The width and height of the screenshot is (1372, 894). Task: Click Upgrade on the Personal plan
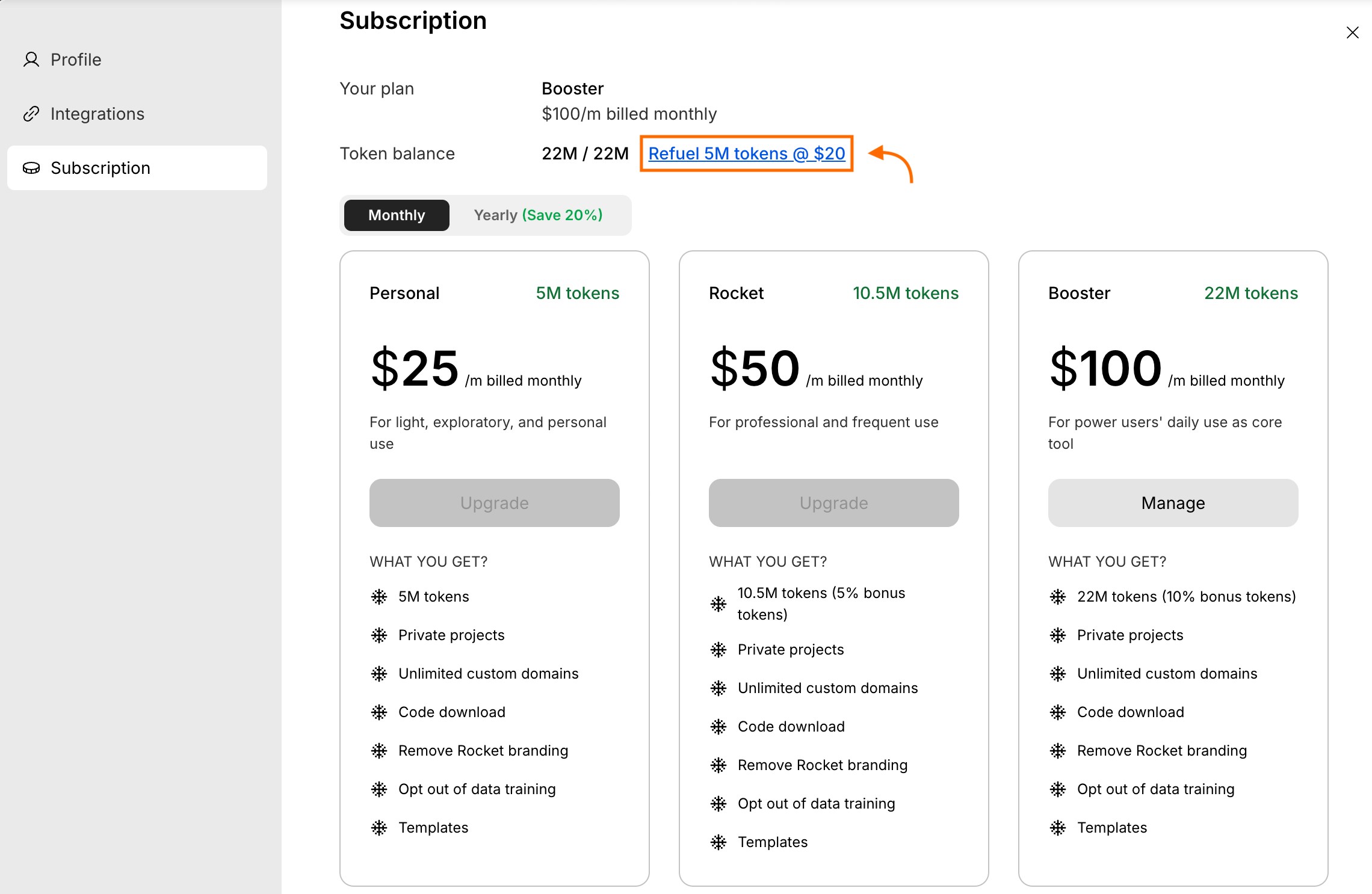[493, 503]
